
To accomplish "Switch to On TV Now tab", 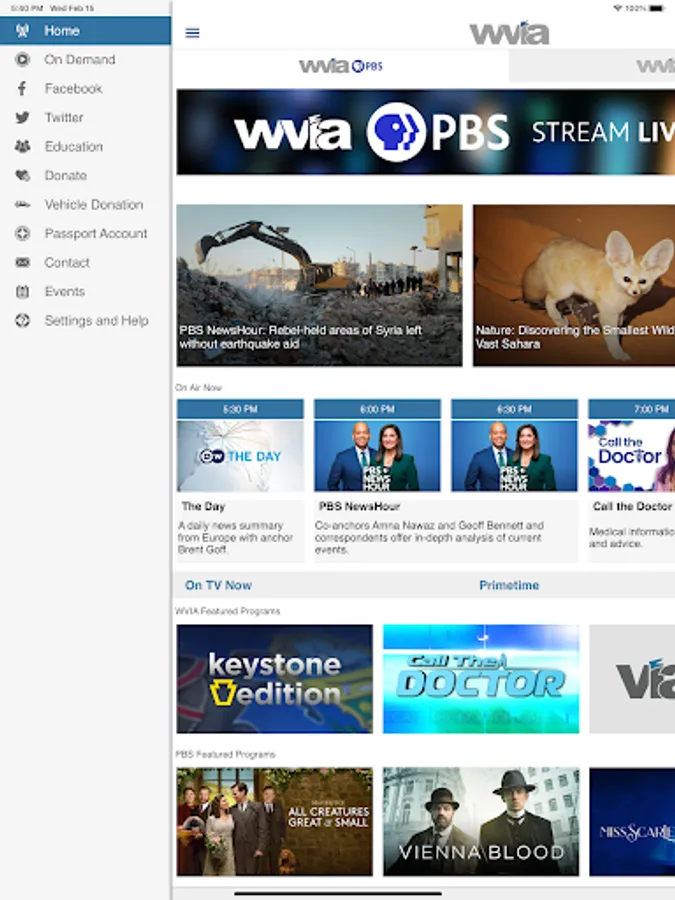I will pos(218,585).
